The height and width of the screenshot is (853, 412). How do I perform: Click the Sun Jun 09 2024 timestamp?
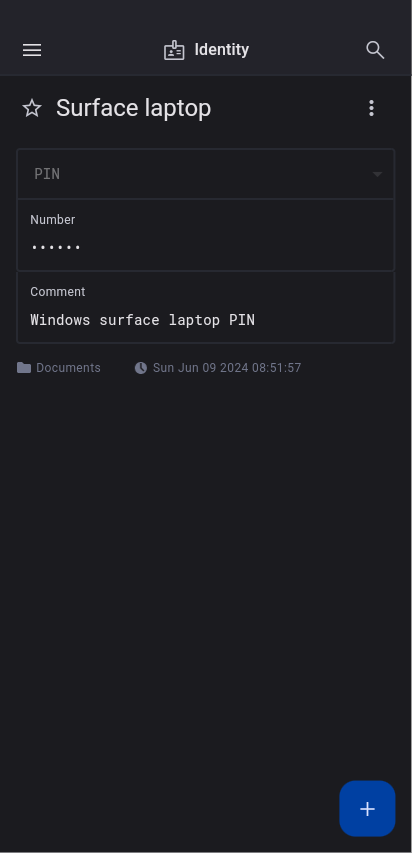coord(227,368)
